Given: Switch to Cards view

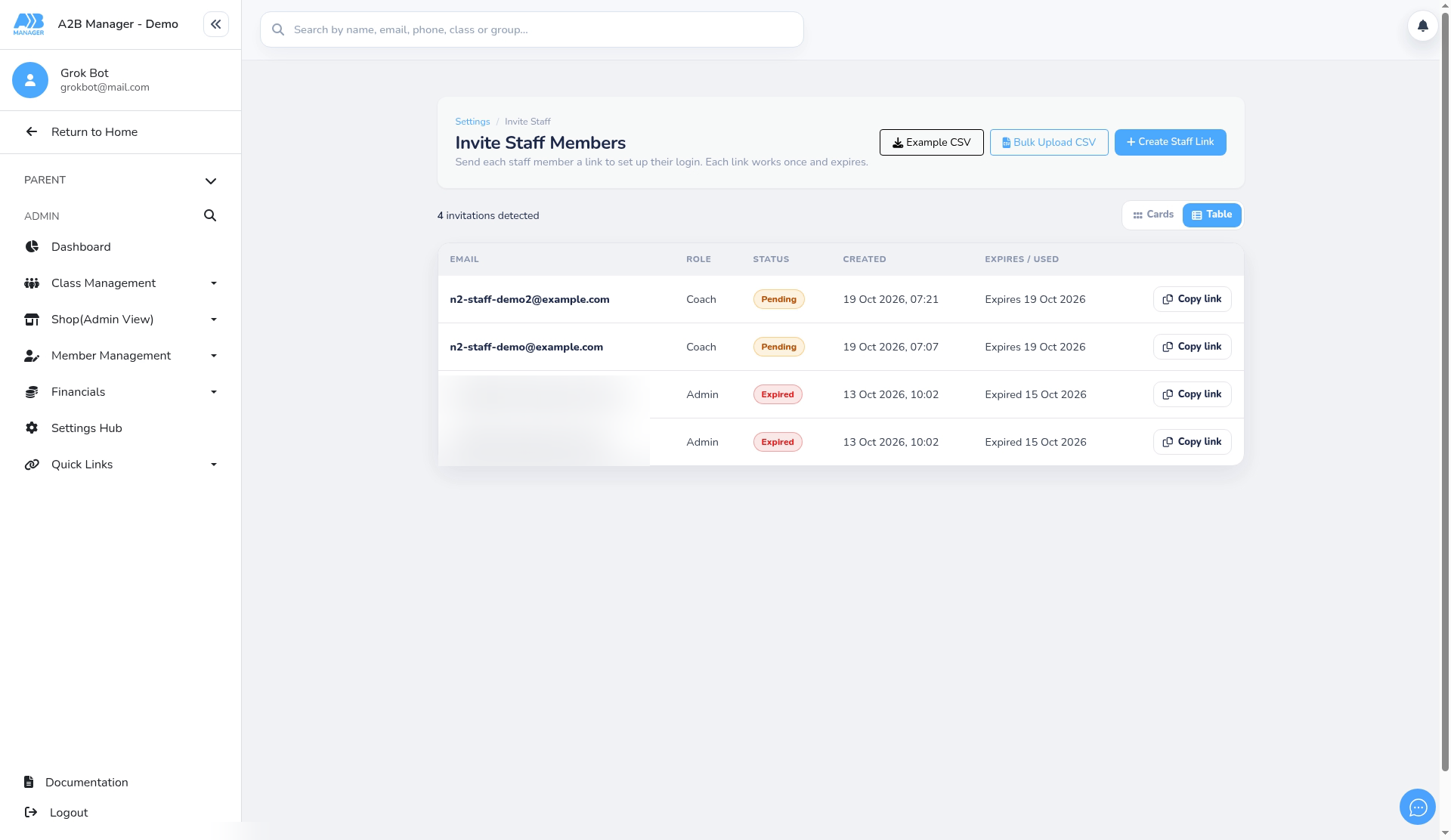Looking at the screenshot, I should coord(1153,215).
